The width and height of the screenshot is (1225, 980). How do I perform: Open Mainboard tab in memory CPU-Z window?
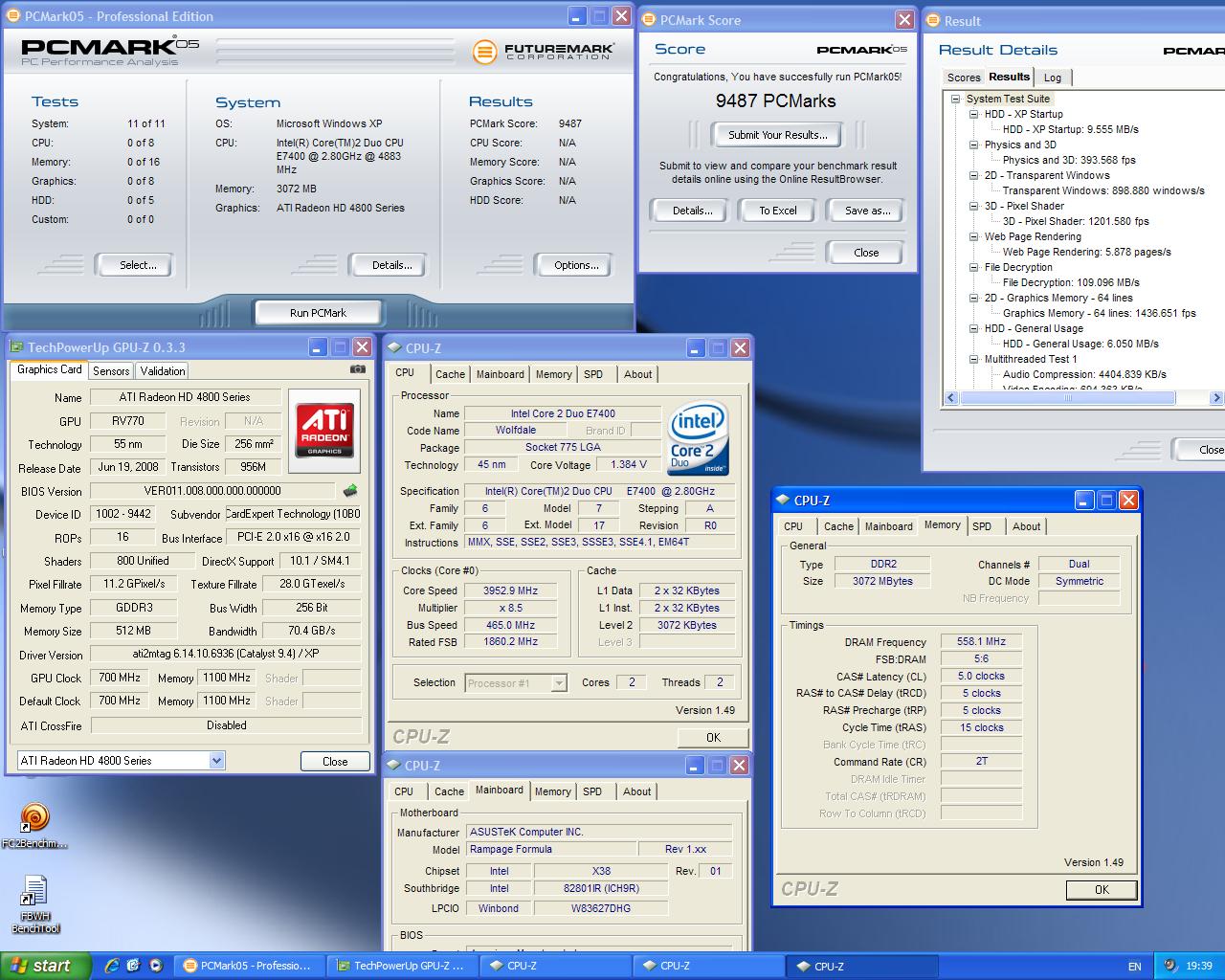point(889,526)
